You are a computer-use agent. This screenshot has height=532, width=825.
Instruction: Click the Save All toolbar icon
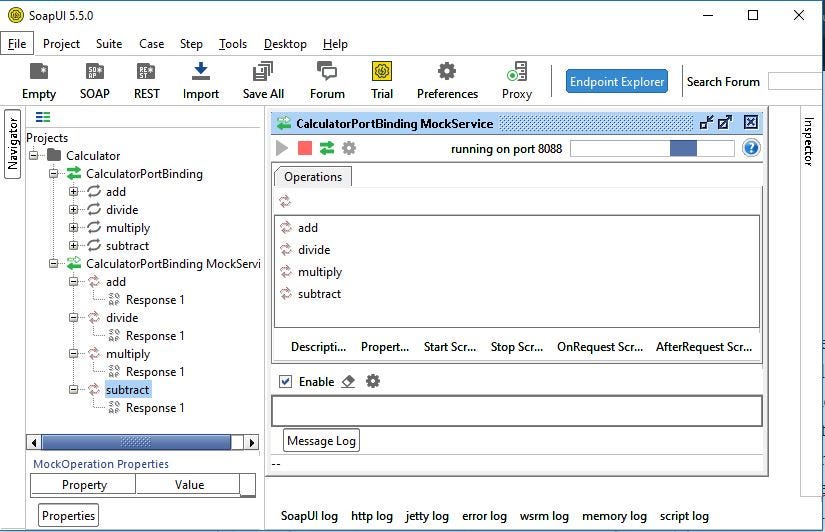click(263, 82)
